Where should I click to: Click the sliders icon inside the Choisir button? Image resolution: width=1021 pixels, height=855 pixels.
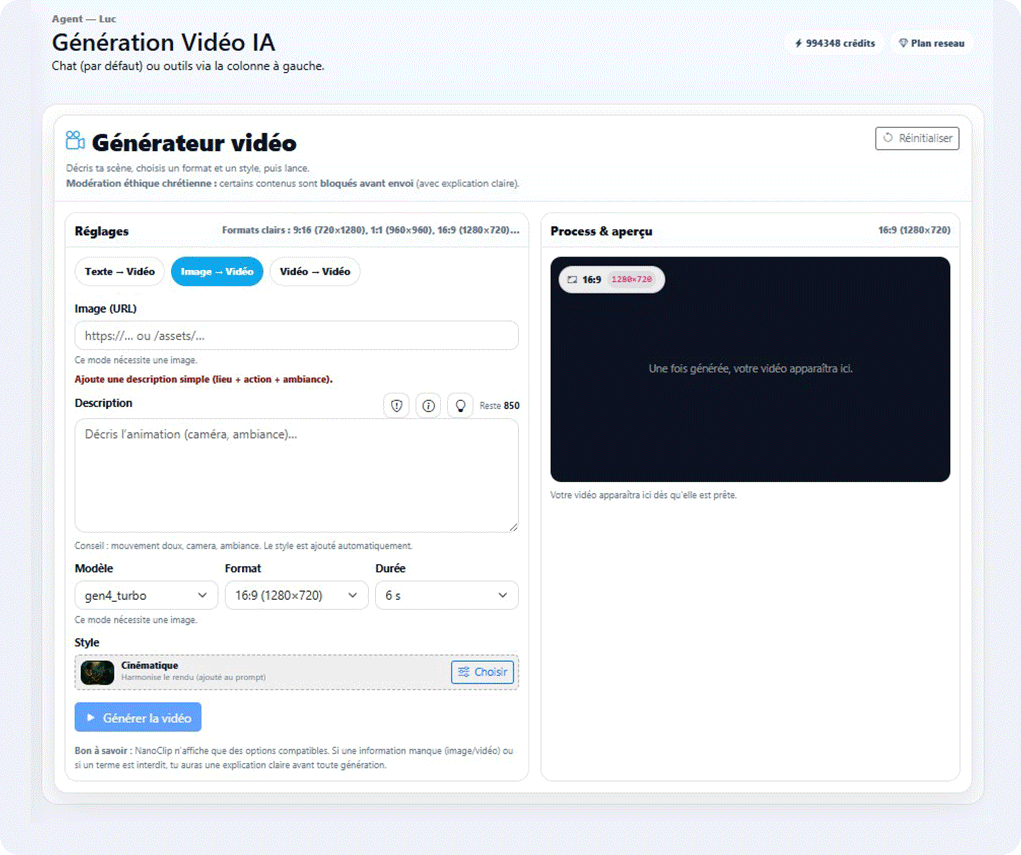[461, 672]
